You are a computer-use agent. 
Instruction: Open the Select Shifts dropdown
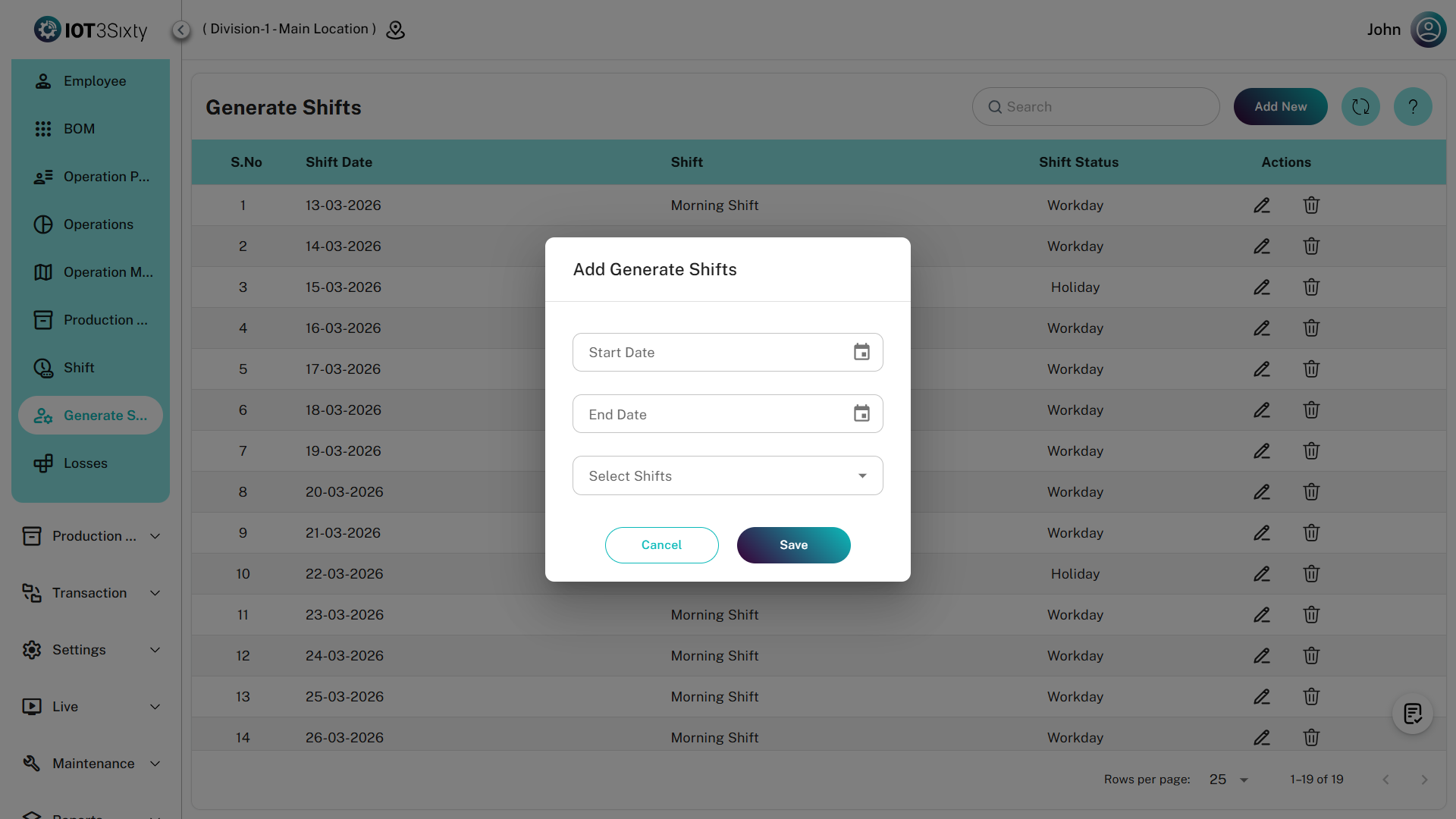(x=727, y=475)
